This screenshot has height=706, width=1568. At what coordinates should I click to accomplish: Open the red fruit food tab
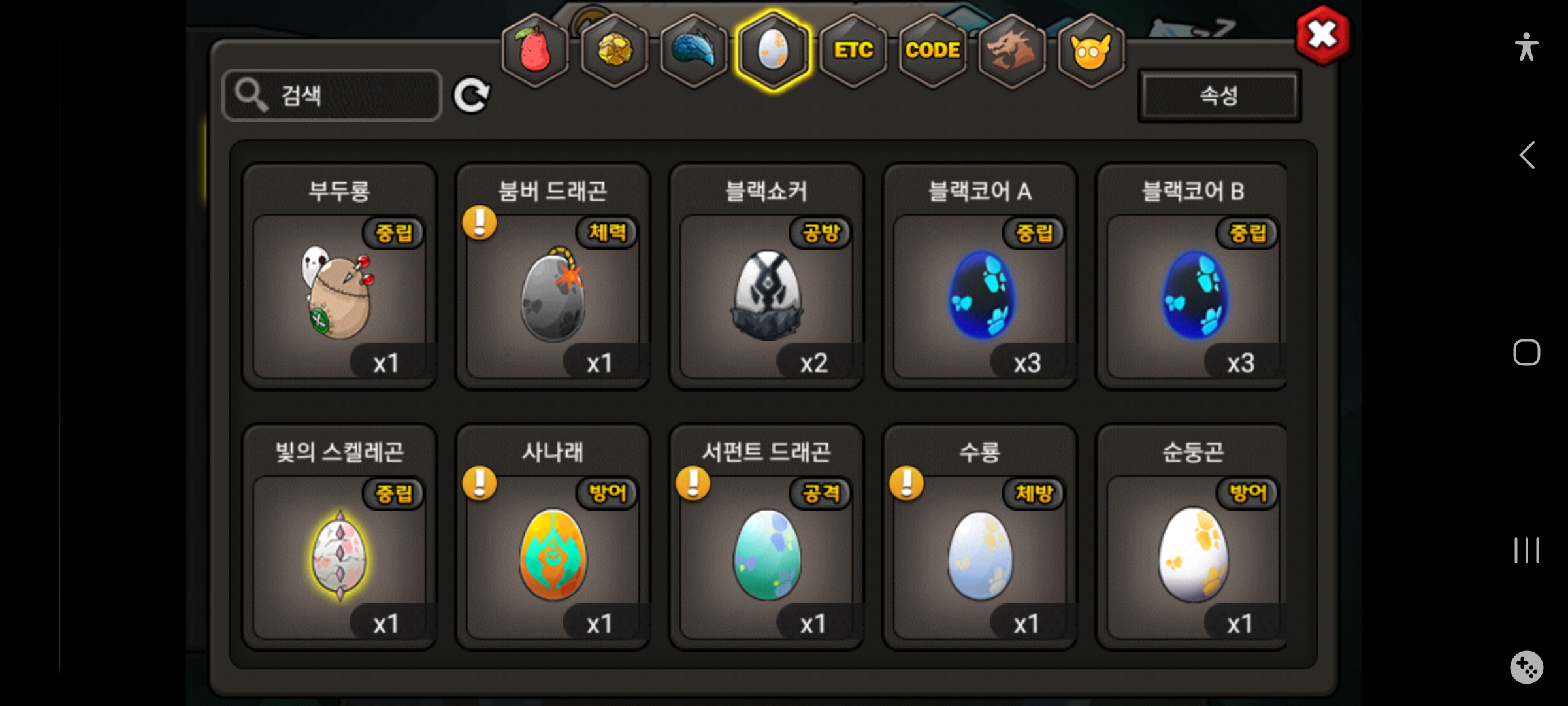(534, 51)
